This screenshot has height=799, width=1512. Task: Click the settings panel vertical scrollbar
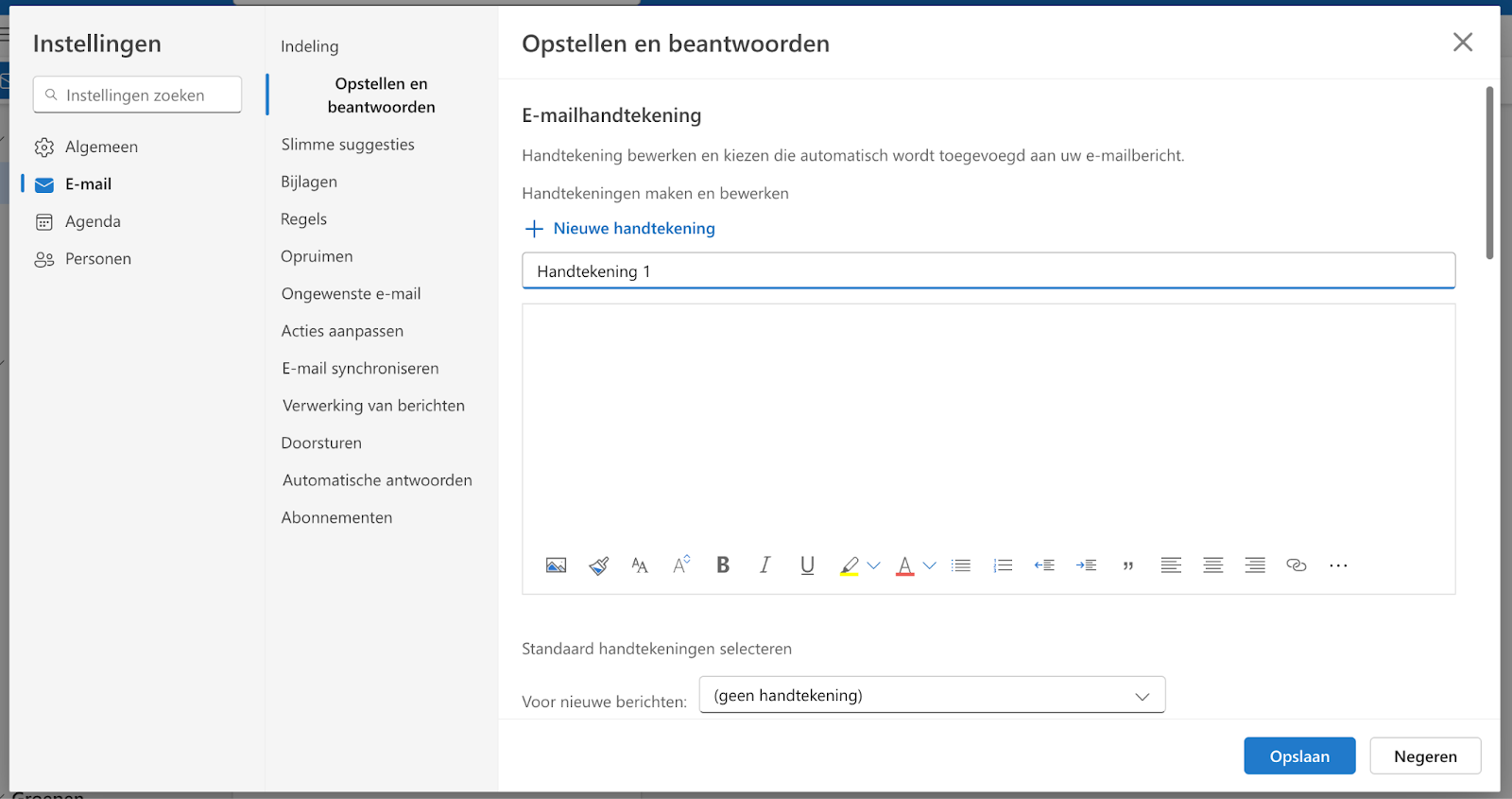pos(1489,172)
